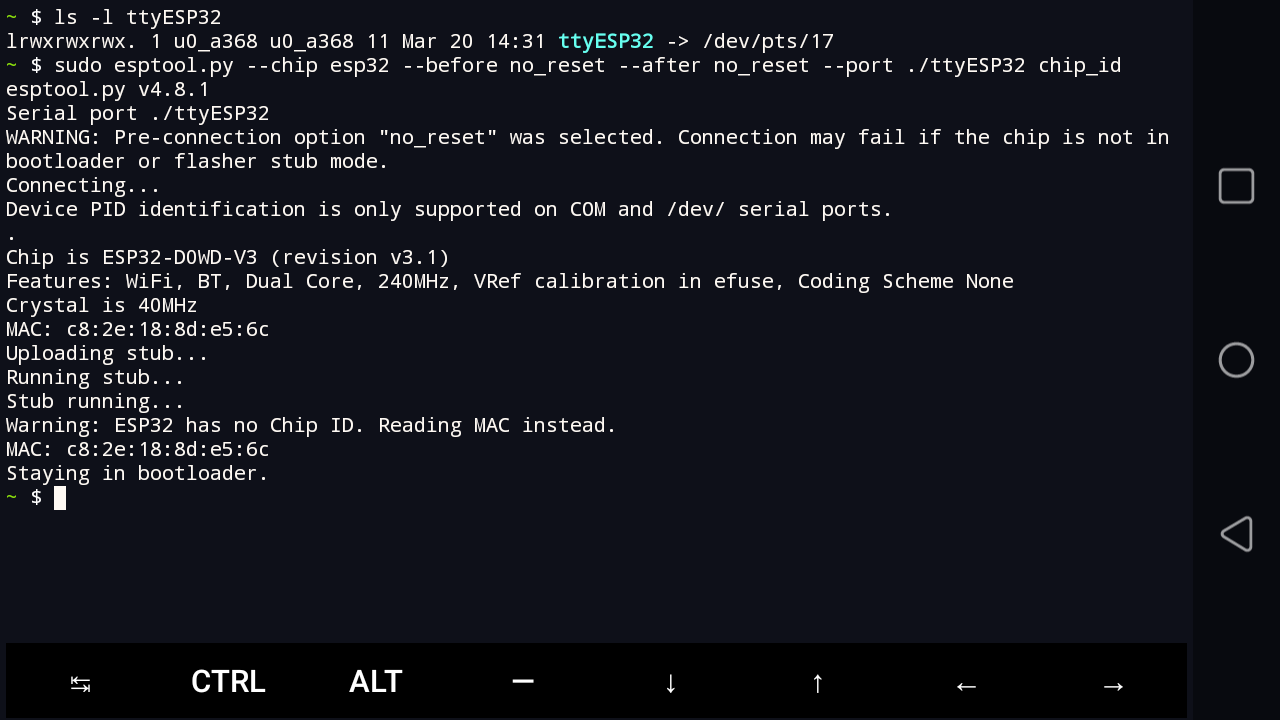The width and height of the screenshot is (1280, 720).
Task: Tap the Android back triangle button
Action: pos(1236,534)
